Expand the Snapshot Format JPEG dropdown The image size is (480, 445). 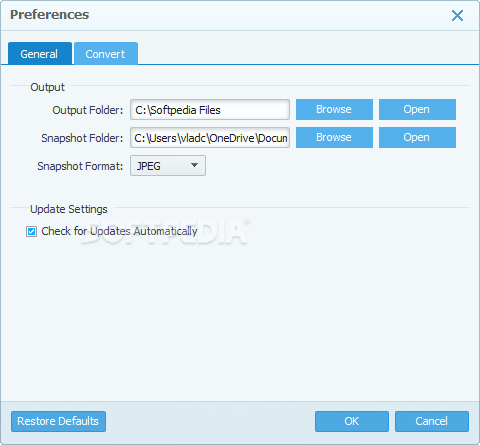(168, 166)
